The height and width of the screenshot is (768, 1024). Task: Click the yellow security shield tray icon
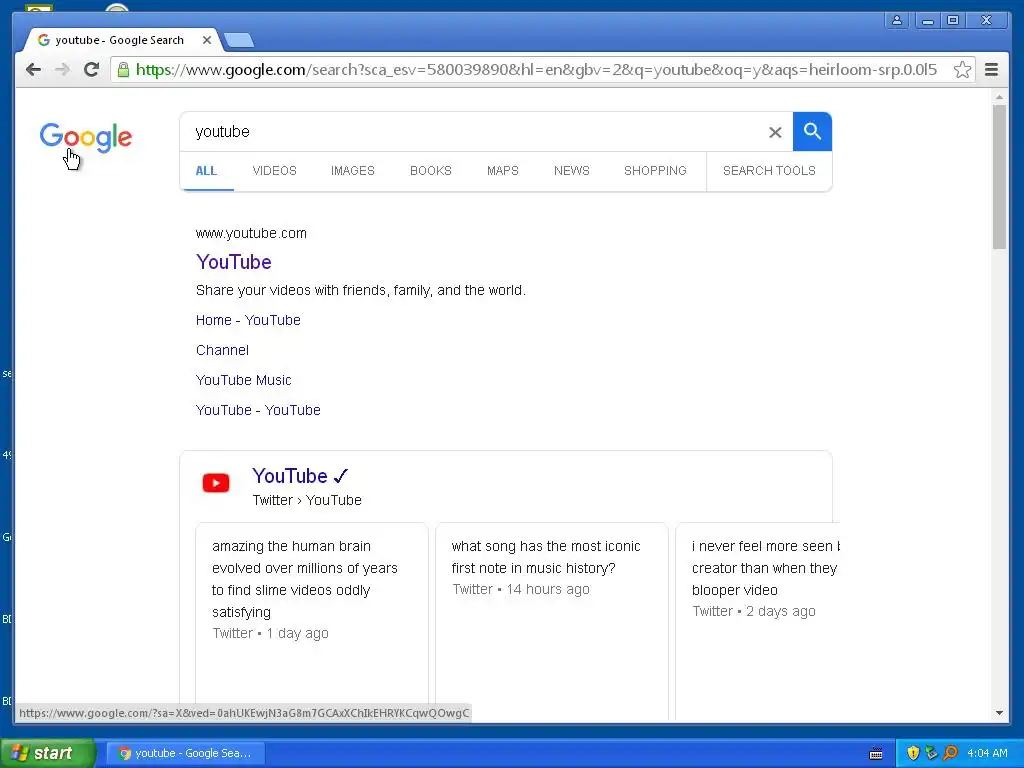coord(913,753)
